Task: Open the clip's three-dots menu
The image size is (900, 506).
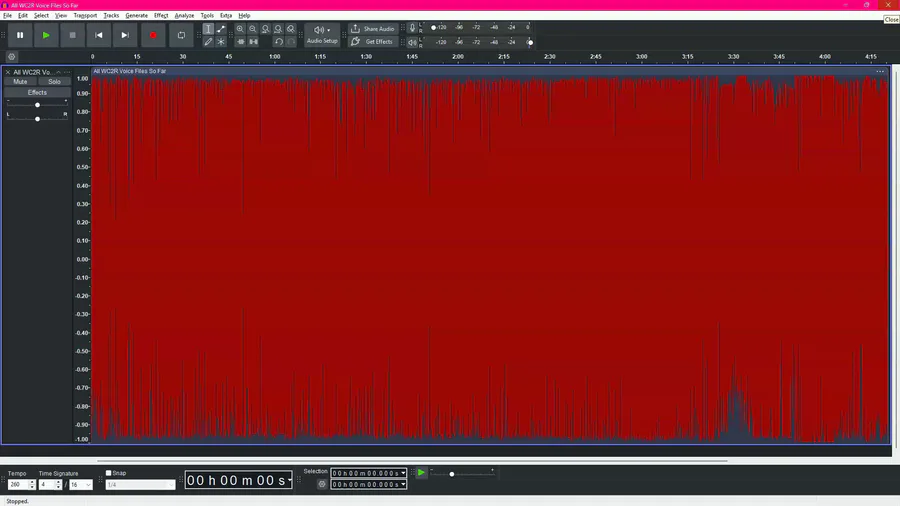Action: tap(880, 71)
